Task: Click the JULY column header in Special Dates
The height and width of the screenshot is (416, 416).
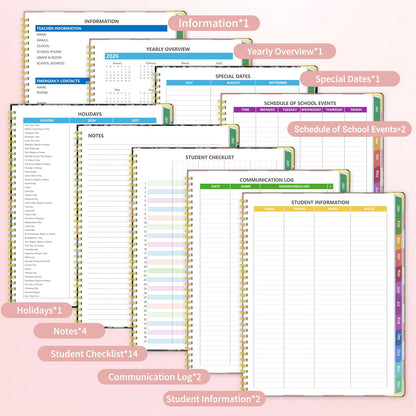Action: coord(189,83)
